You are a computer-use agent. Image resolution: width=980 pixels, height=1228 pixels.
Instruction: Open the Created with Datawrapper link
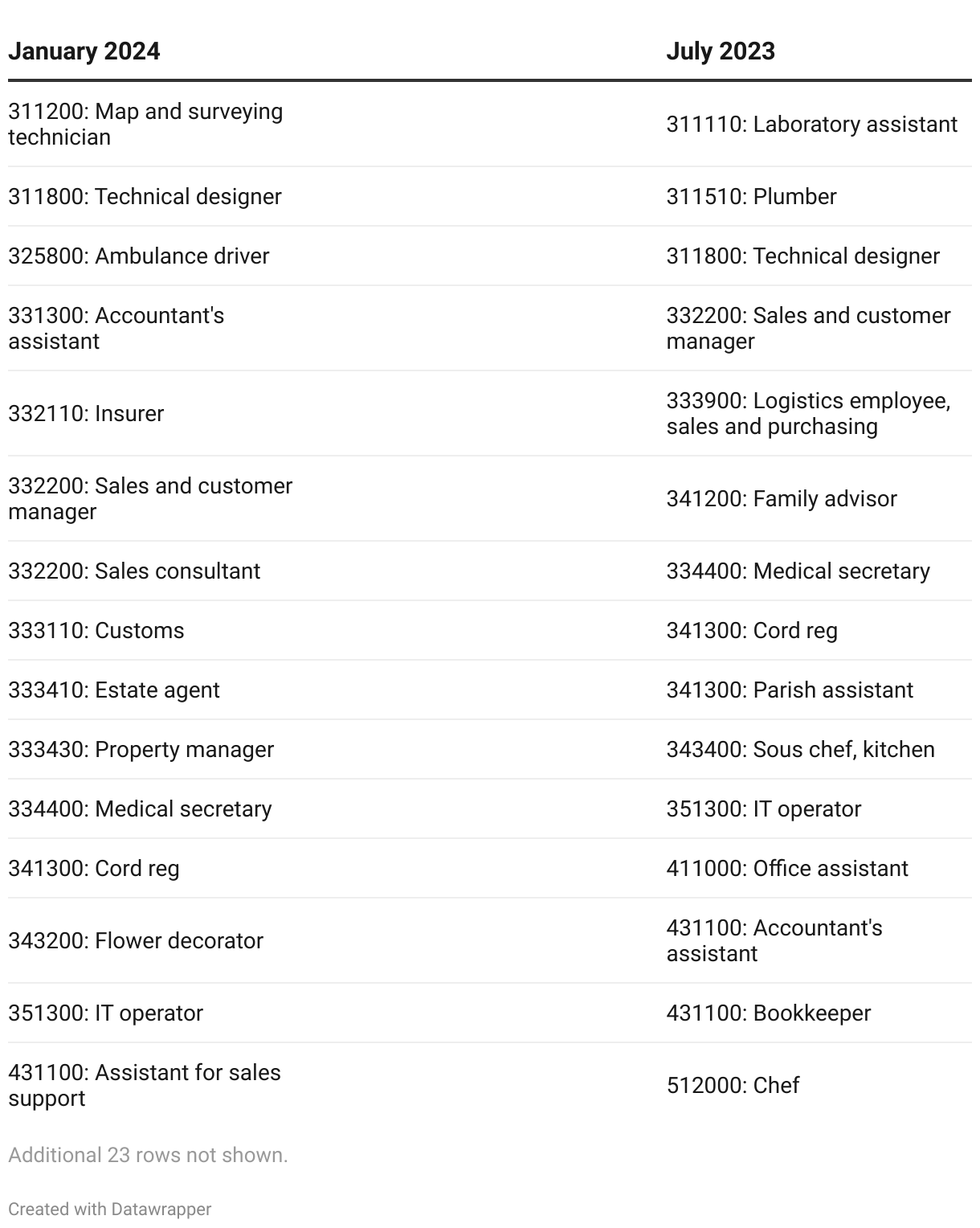point(110,1209)
